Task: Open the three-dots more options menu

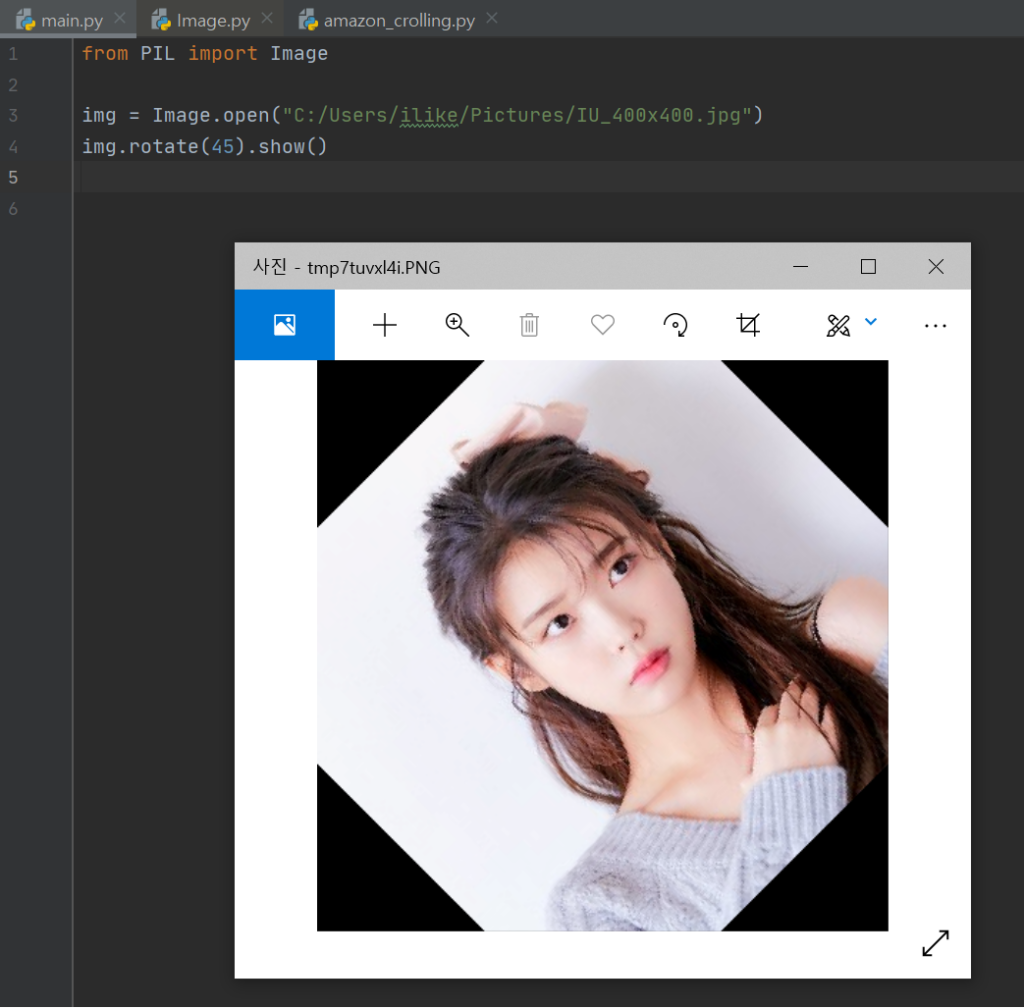Action: pyautogui.click(x=935, y=326)
